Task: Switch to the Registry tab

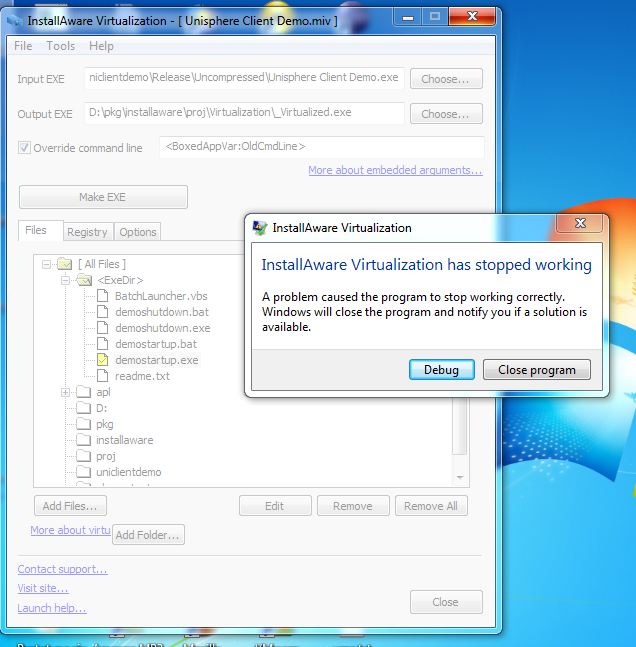Action: point(87,232)
